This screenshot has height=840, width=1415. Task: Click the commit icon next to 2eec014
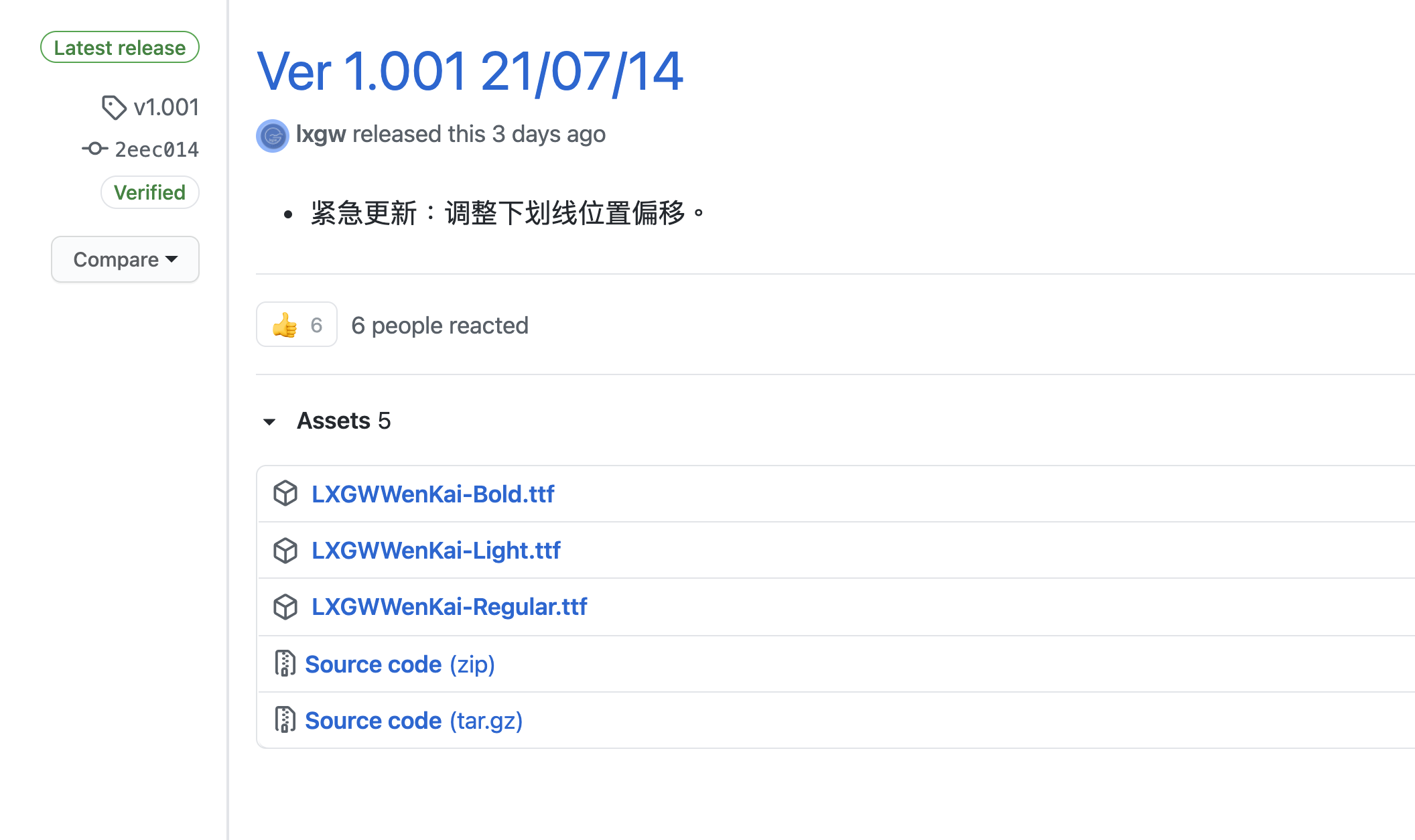[95, 149]
